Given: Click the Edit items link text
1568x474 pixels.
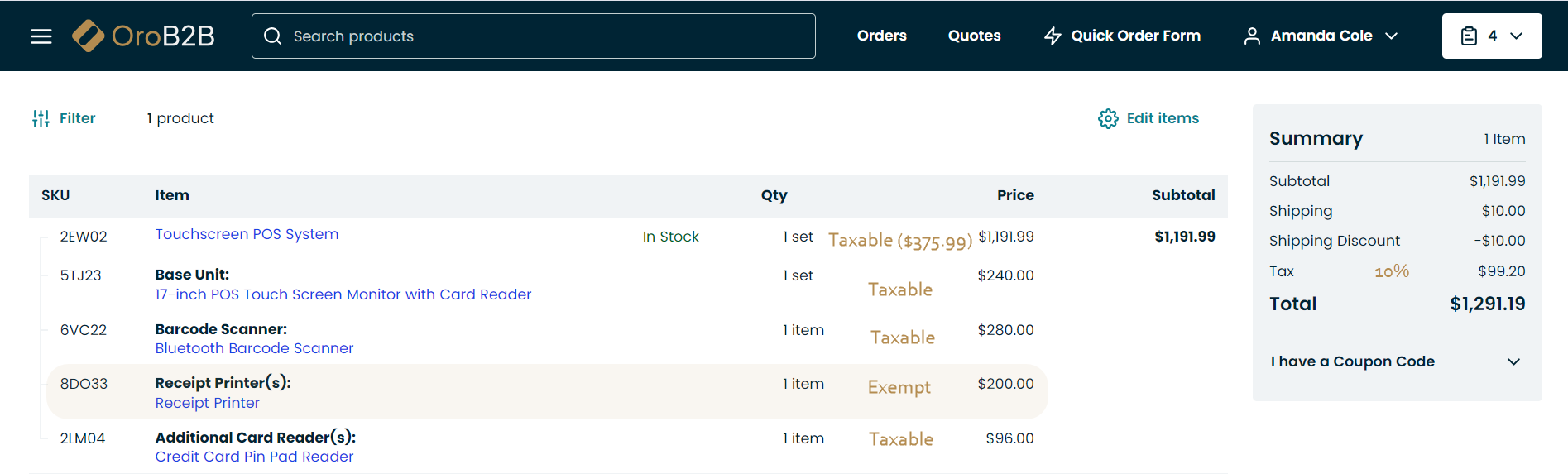Looking at the screenshot, I should tap(1163, 118).
